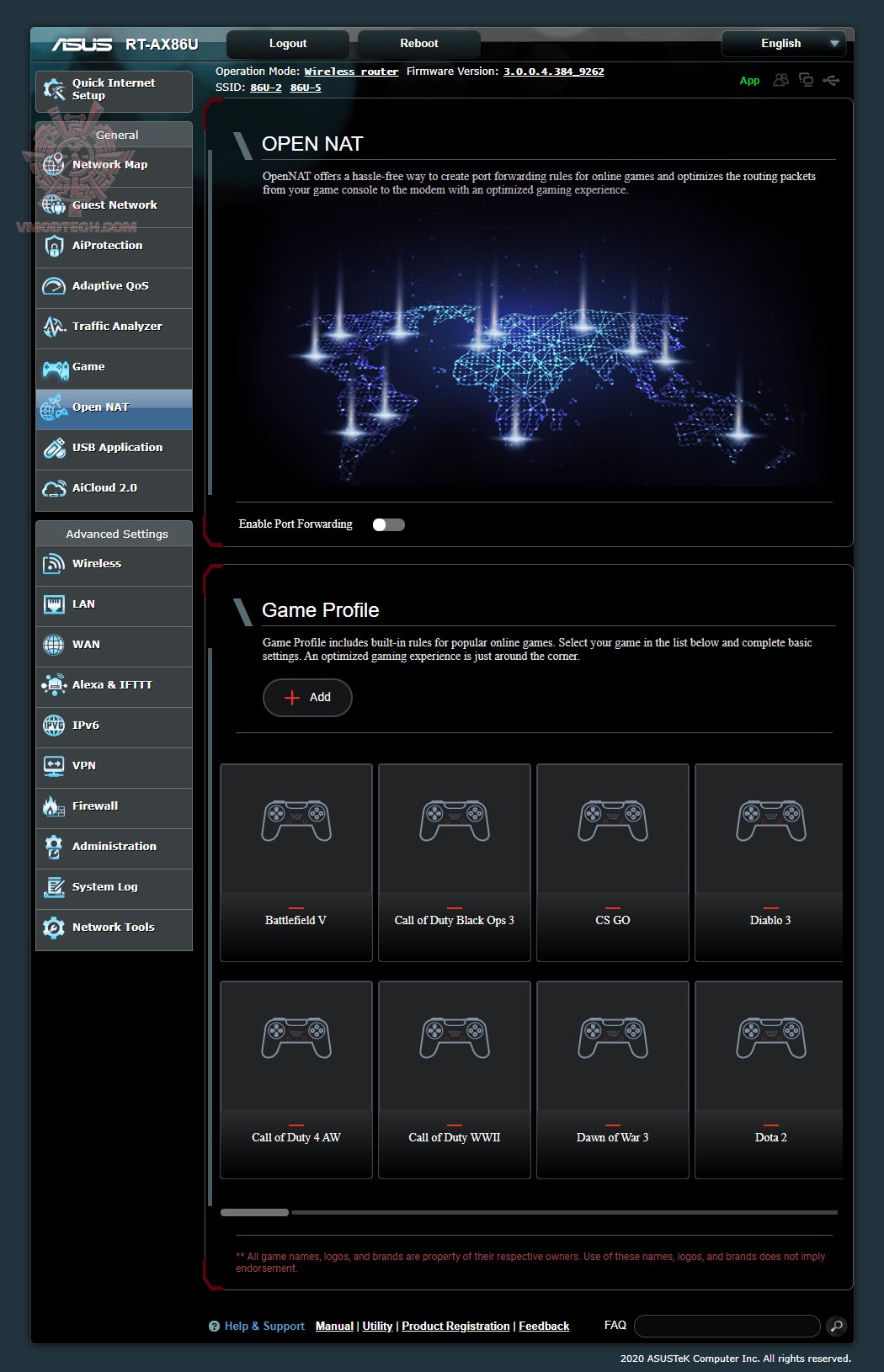Click the Administration gear icon

[x=54, y=847]
